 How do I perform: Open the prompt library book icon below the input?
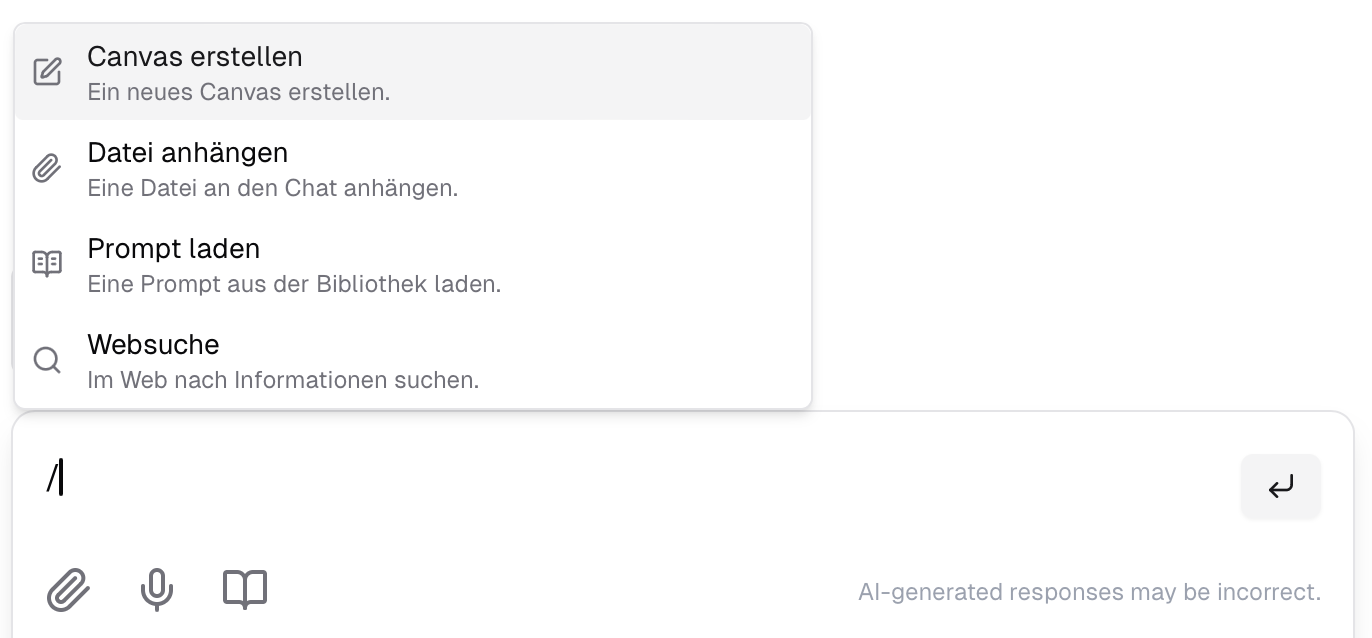[x=245, y=590]
